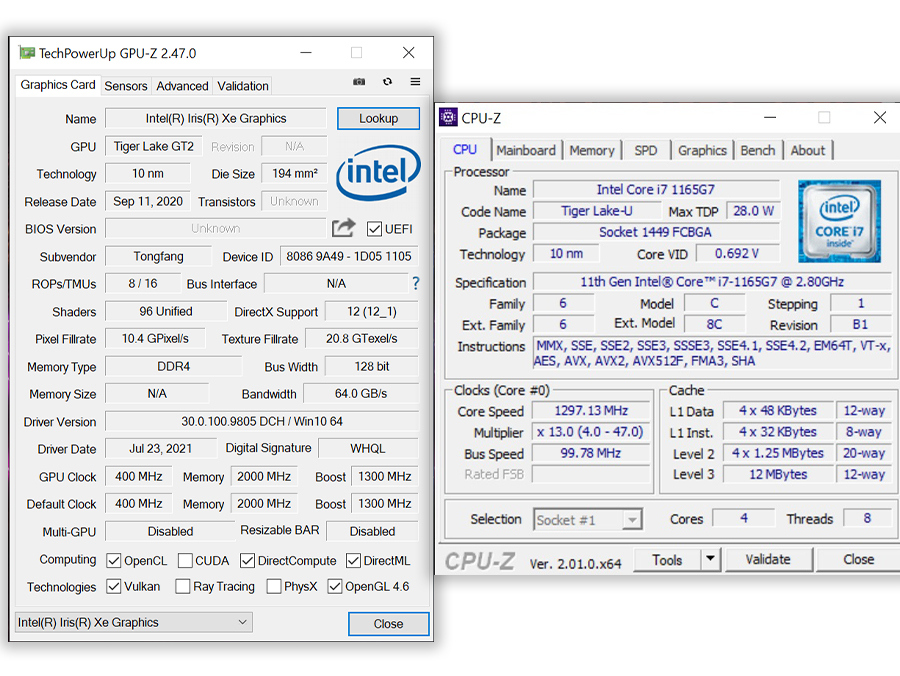Click the Memory Type DDR4 field

pyautogui.click(x=173, y=366)
